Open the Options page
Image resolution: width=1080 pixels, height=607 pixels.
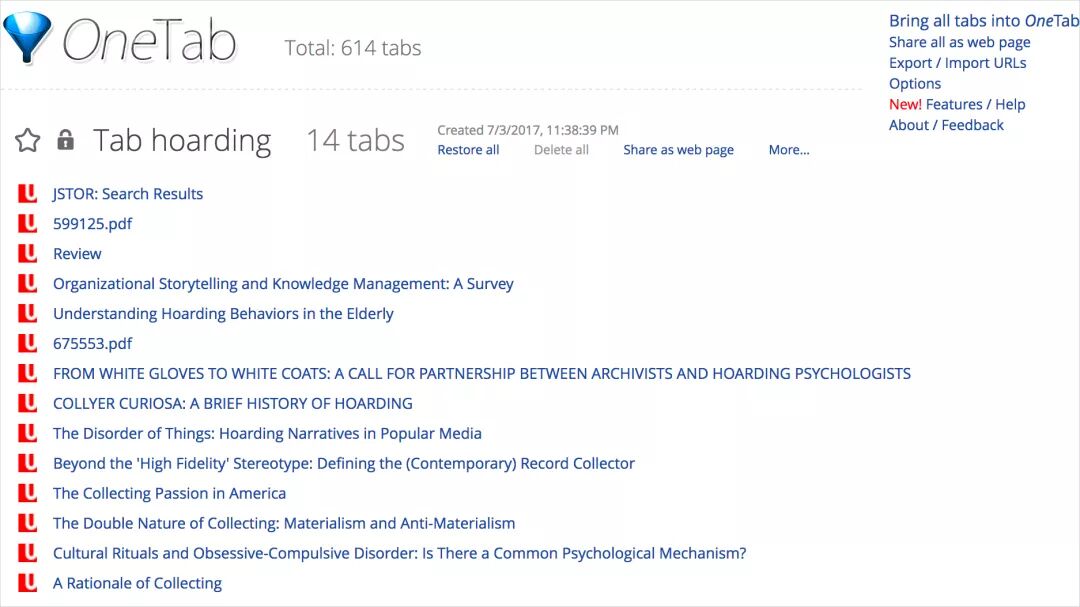[915, 83]
